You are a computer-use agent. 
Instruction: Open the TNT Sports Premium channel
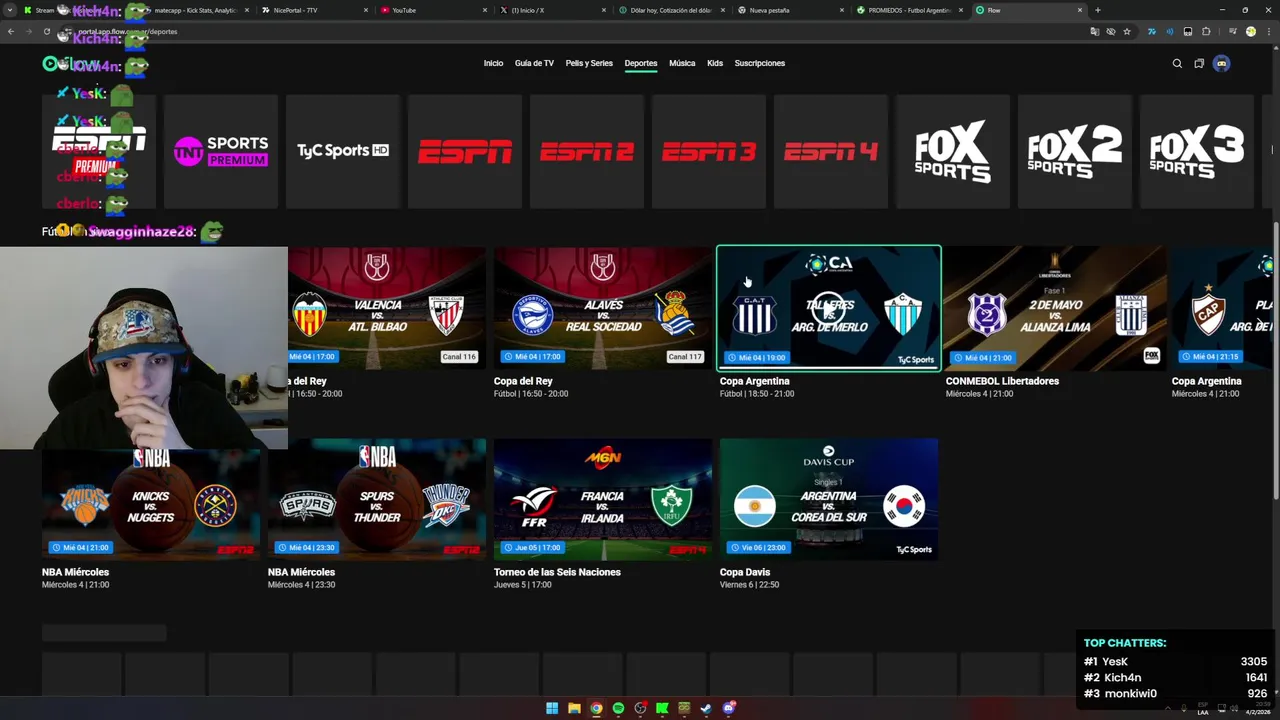pyautogui.click(x=221, y=152)
